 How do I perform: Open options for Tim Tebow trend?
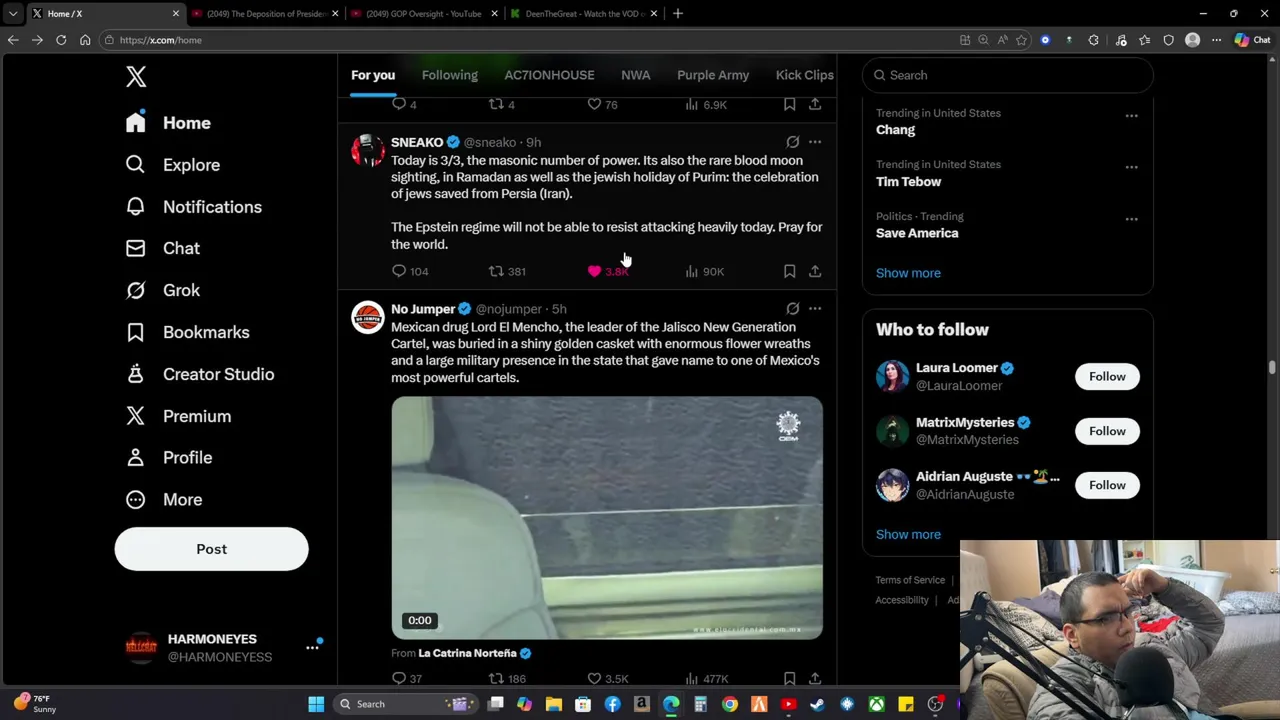coord(1131,167)
